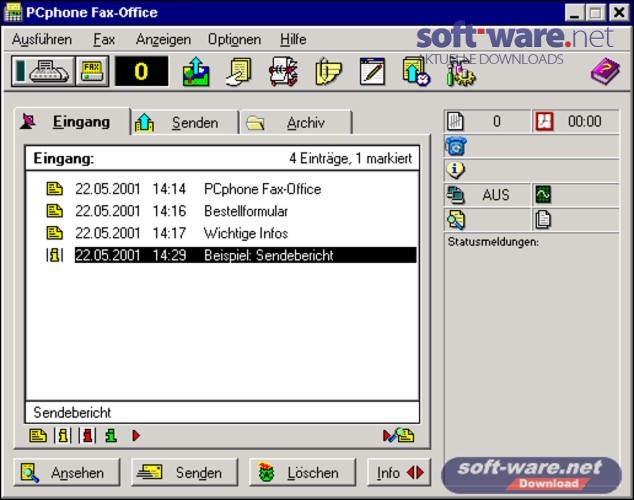Open the editor icon with the pencil
The height and width of the screenshot is (500, 634).
[x=372, y=72]
